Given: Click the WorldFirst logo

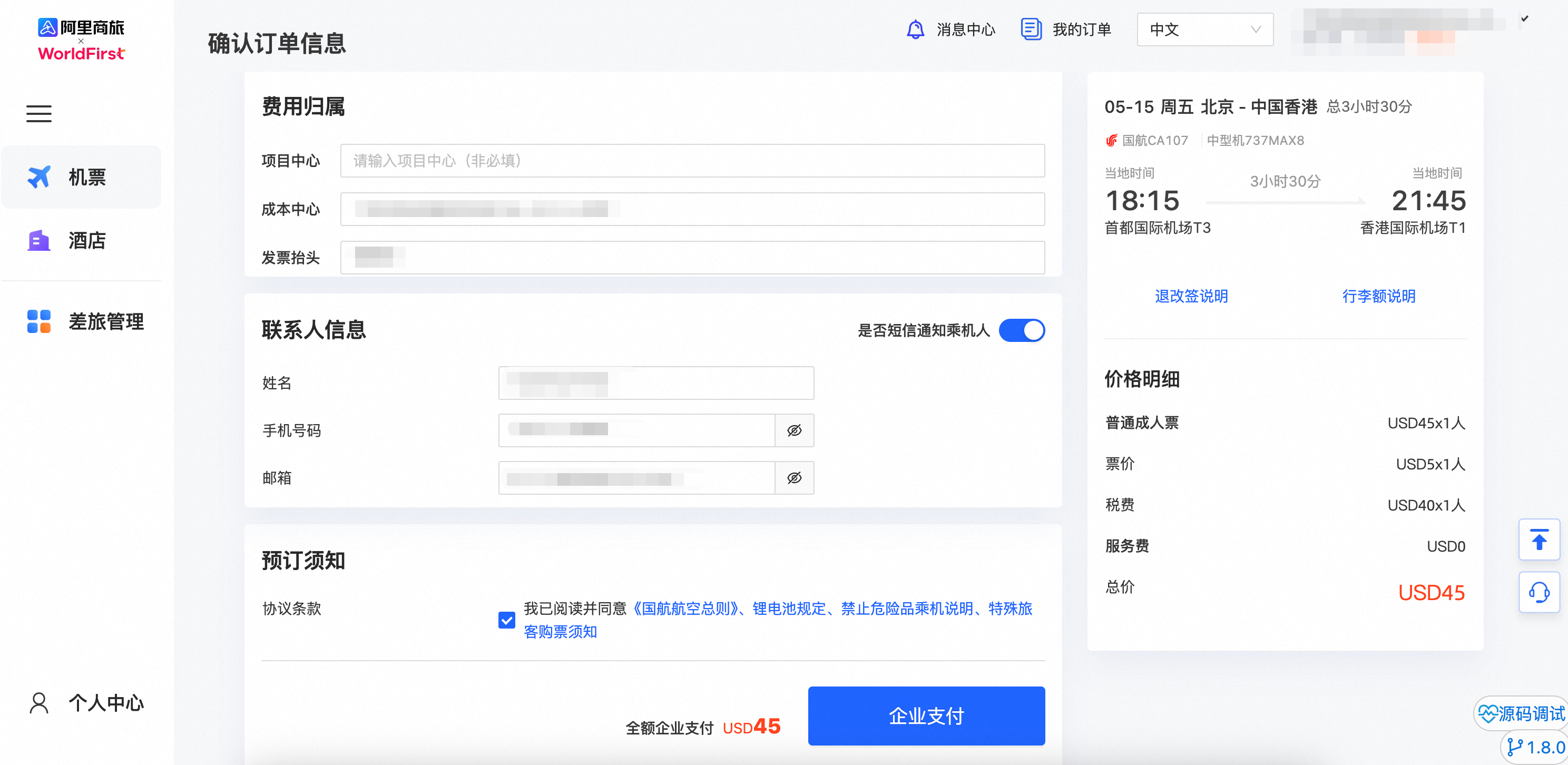Looking at the screenshot, I should [x=82, y=54].
